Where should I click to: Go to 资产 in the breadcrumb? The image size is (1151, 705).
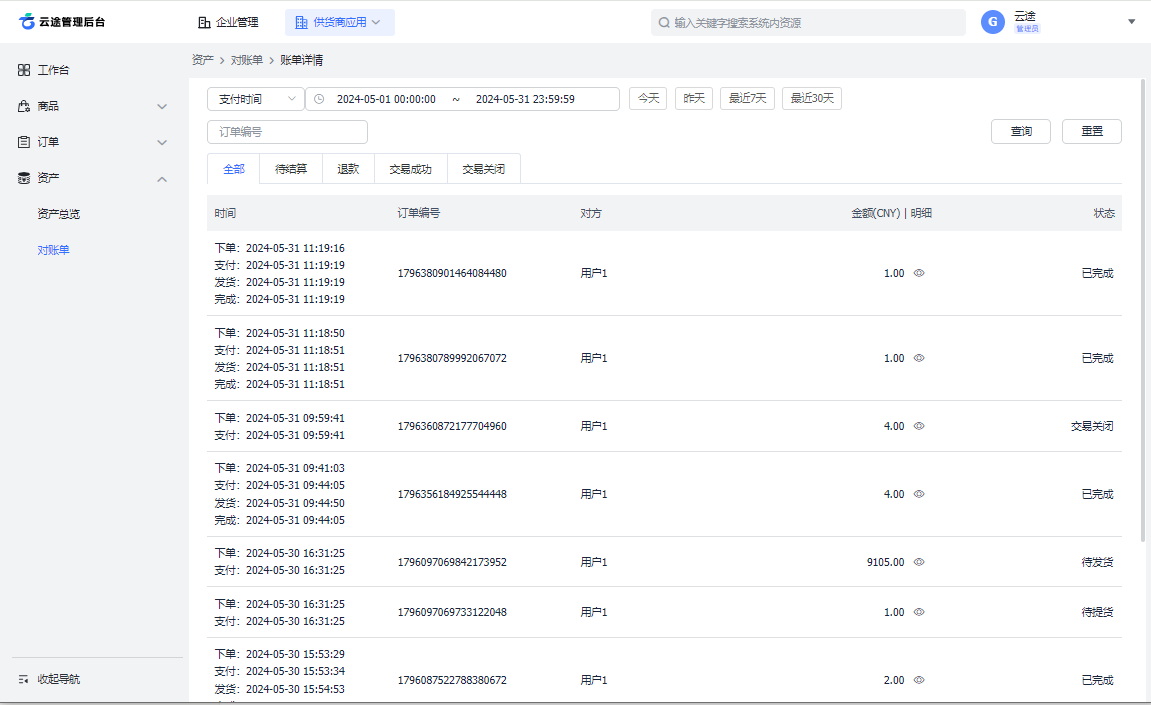click(203, 60)
